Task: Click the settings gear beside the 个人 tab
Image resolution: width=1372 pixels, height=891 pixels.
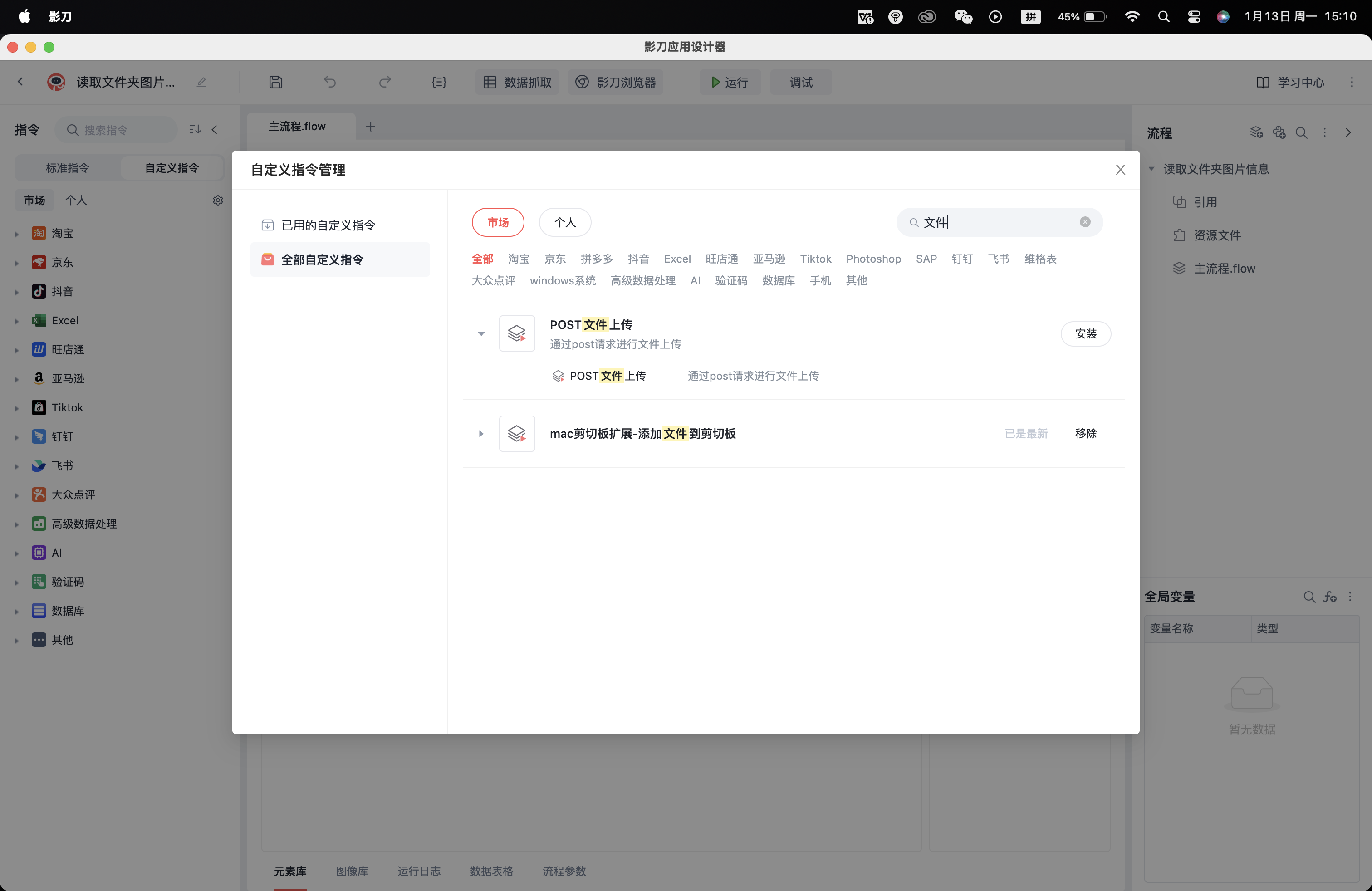Action: tap(218, 201)
